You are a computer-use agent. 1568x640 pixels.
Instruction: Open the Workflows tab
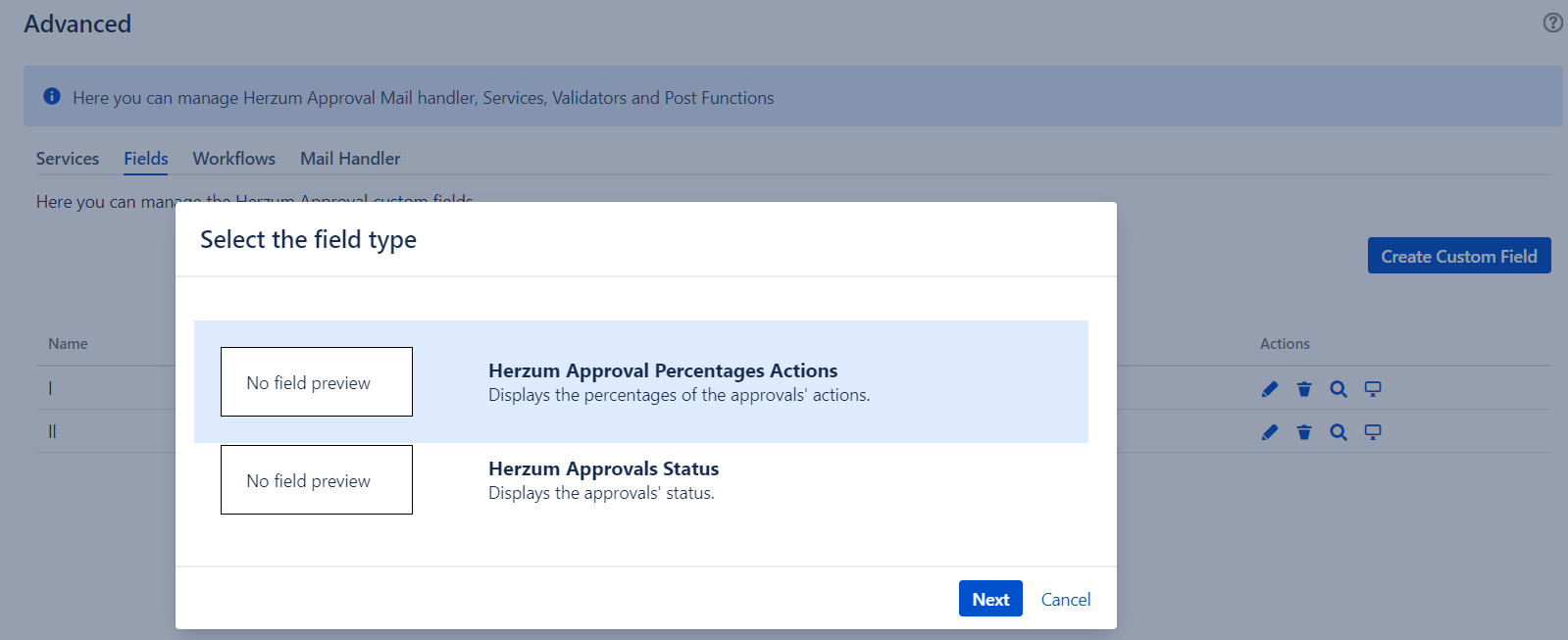(x=233, y=159)
